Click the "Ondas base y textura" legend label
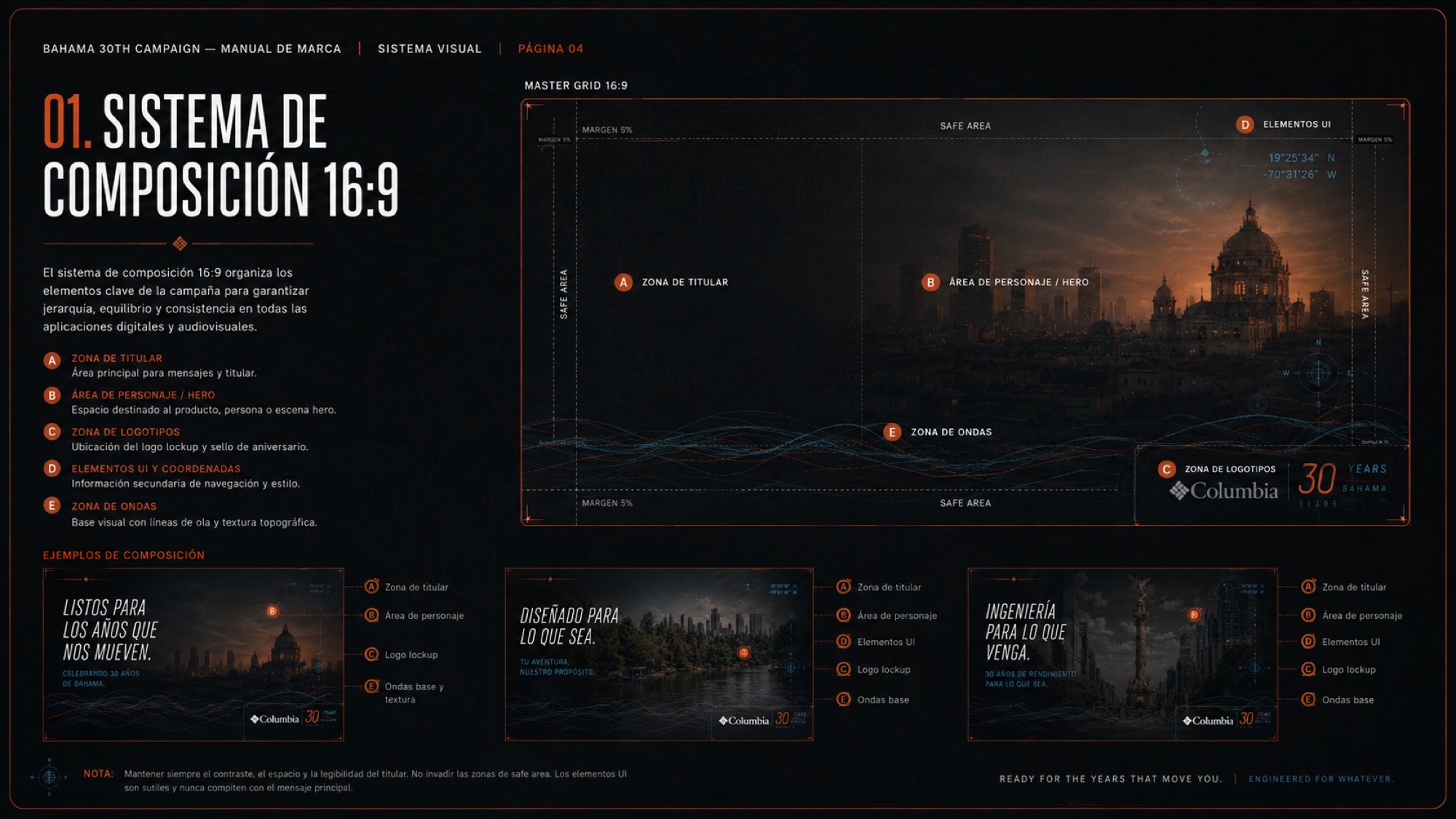Screen dimensions: 1456x819 (414, 693)
